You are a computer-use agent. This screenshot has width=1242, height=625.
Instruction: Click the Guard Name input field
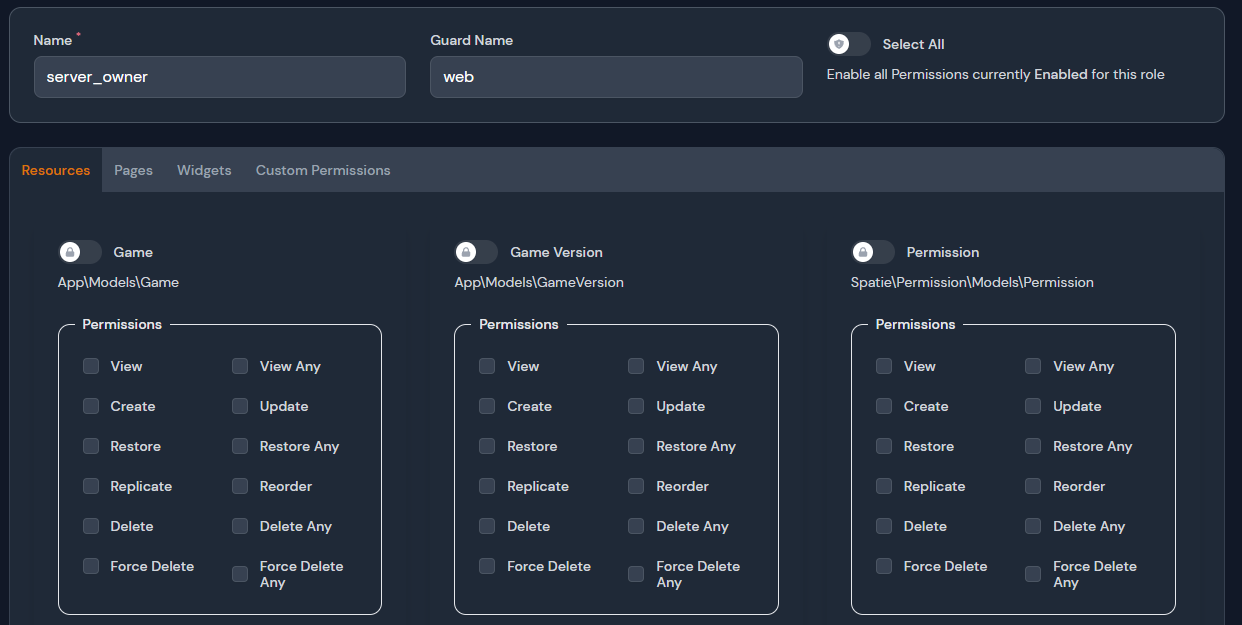(x=616, y=77)
